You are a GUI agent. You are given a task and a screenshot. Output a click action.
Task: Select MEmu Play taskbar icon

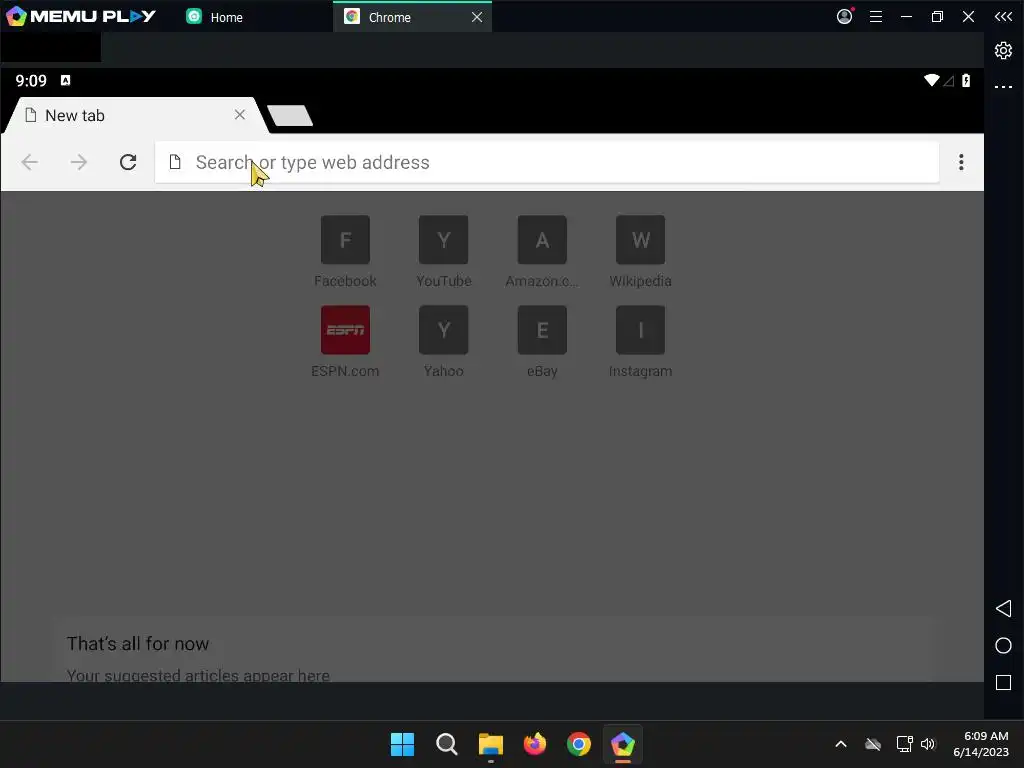click(x=622, y=744)
